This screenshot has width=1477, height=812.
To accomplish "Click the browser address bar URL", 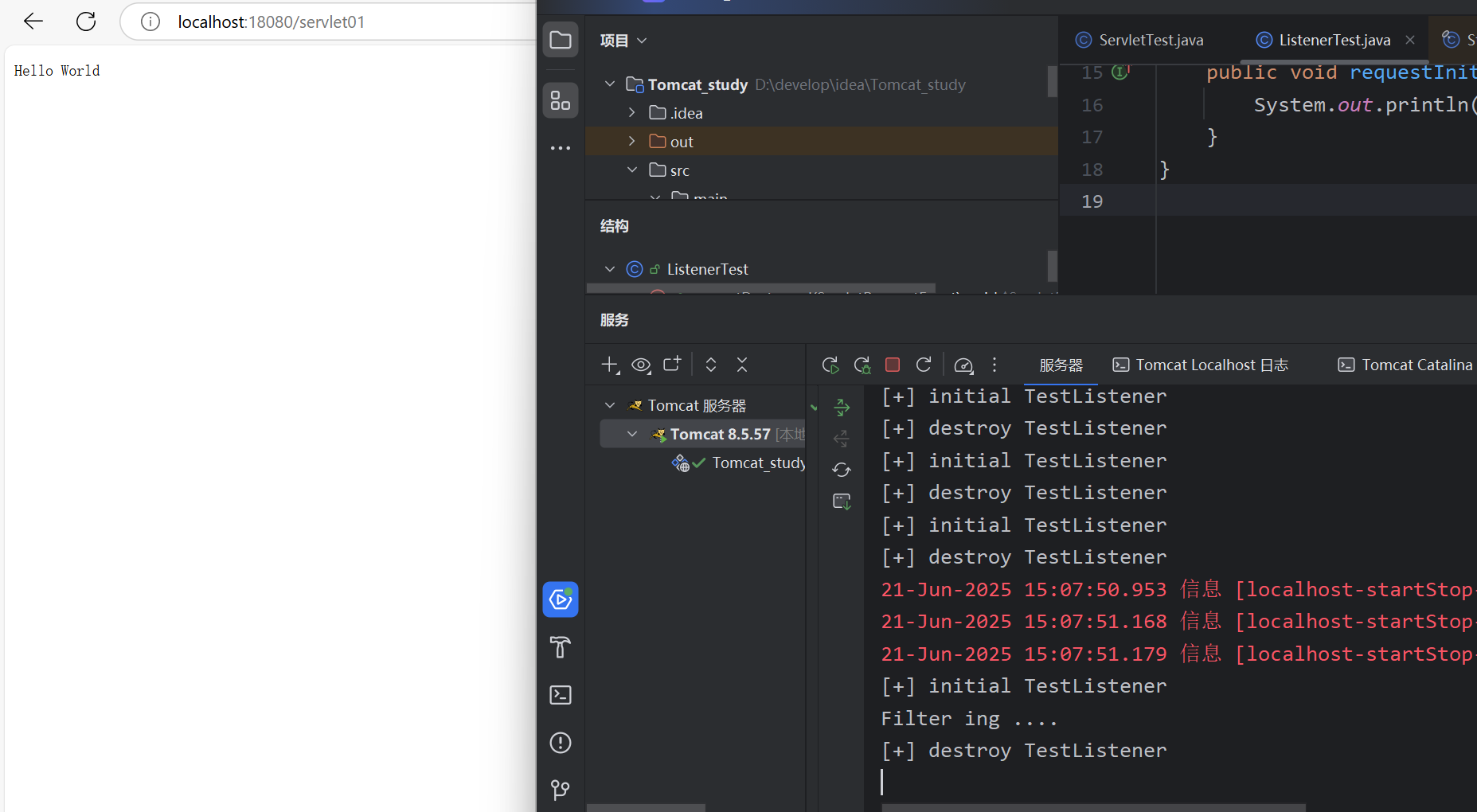I will pos(271,21).
